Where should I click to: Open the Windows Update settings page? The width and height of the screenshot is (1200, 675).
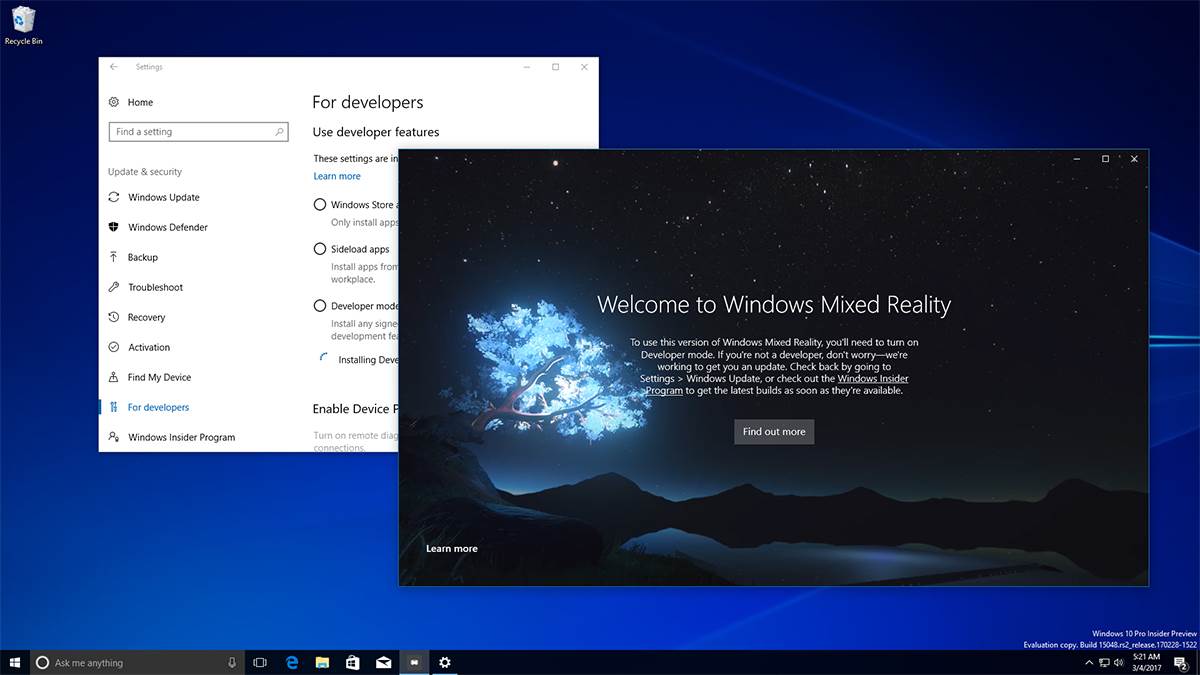(x=163, y=197)
